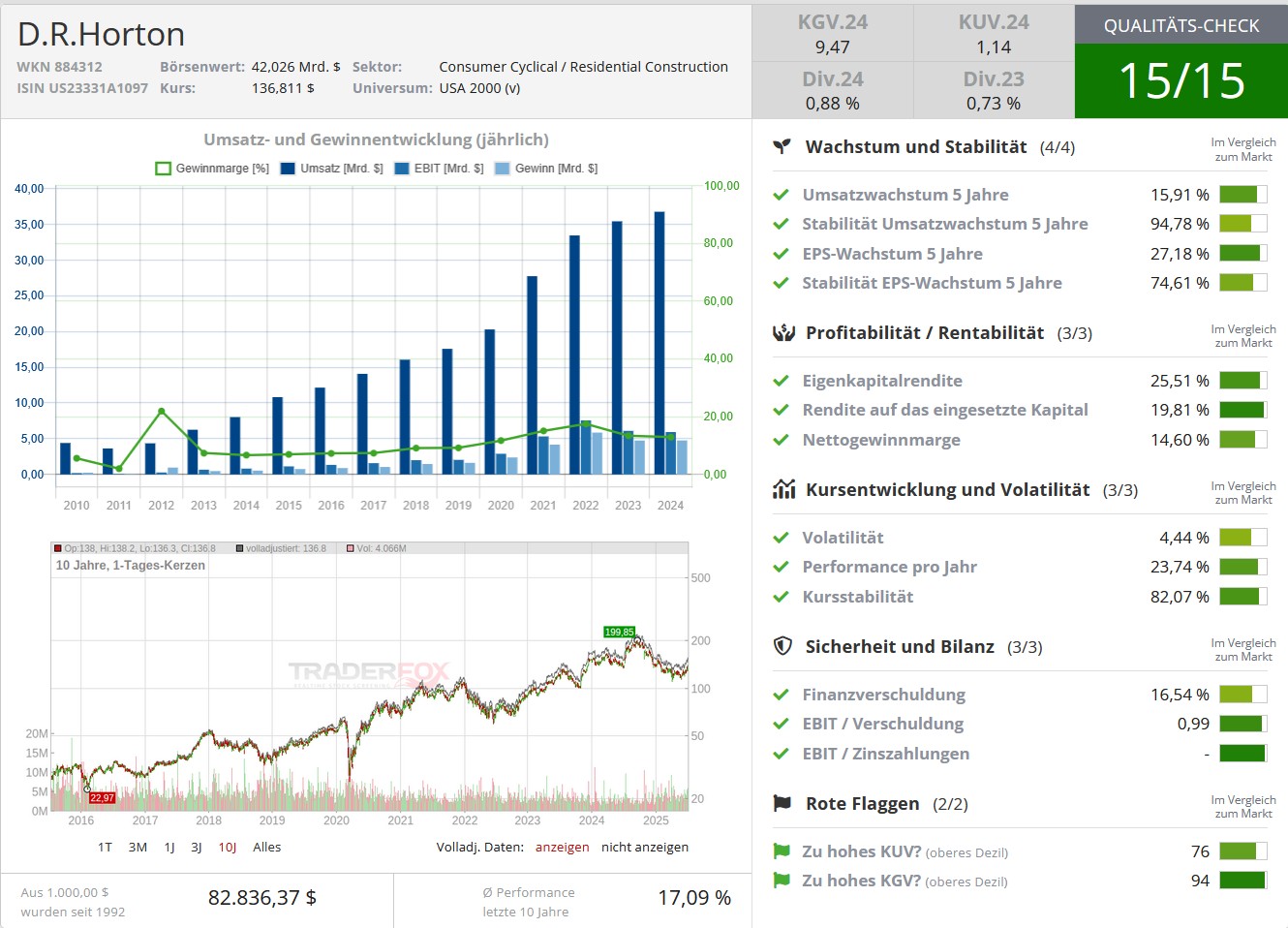This screenshot has width=1288, height=928.
Task: Click the checkmark beside EPS-Wachstum 5 Jahre
Action: 781,254
